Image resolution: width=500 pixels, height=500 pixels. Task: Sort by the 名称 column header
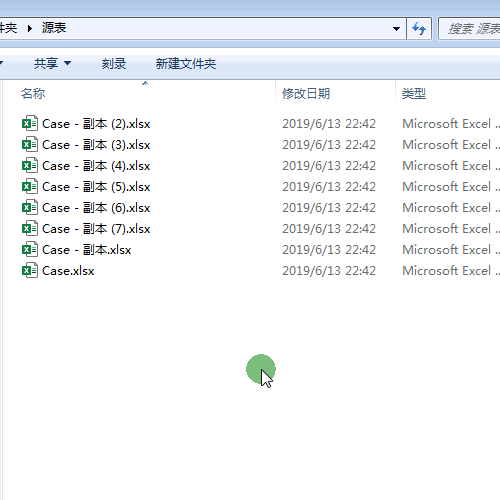tap(33, 94)
